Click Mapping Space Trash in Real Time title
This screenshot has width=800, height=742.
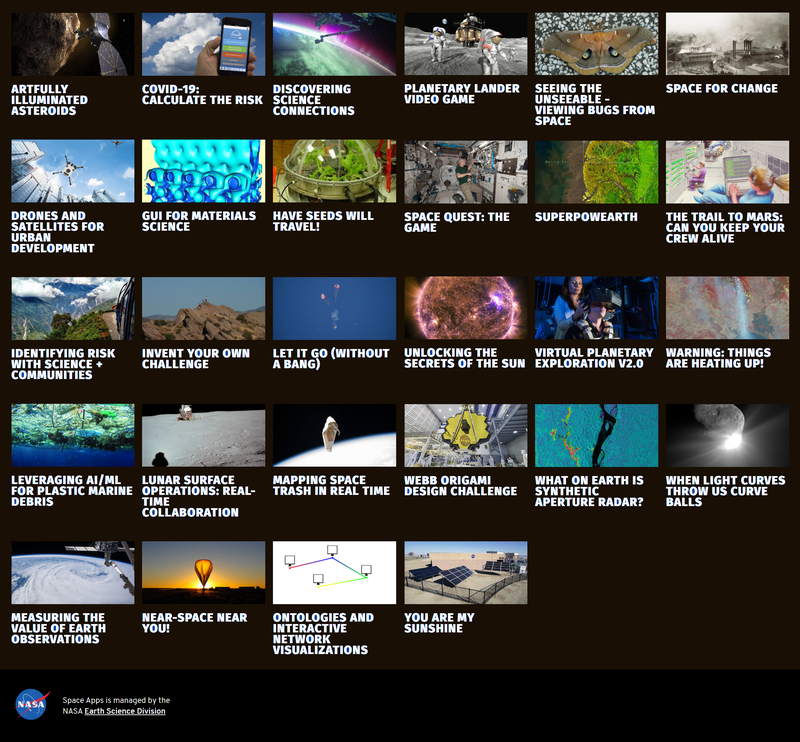[331, 485]
